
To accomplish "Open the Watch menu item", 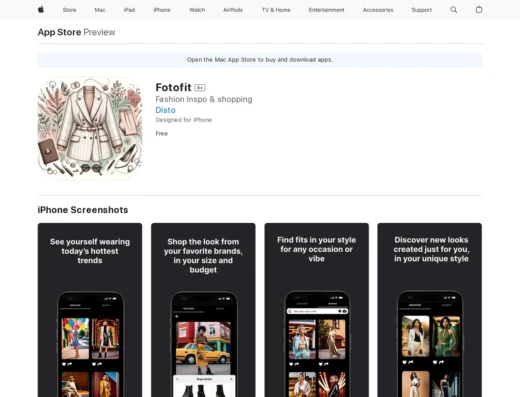I will click(197, 10).
